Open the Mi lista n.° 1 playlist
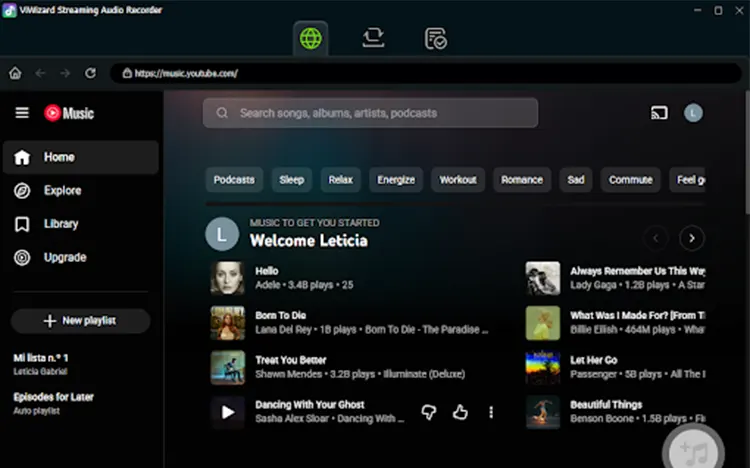 (41, 358)
